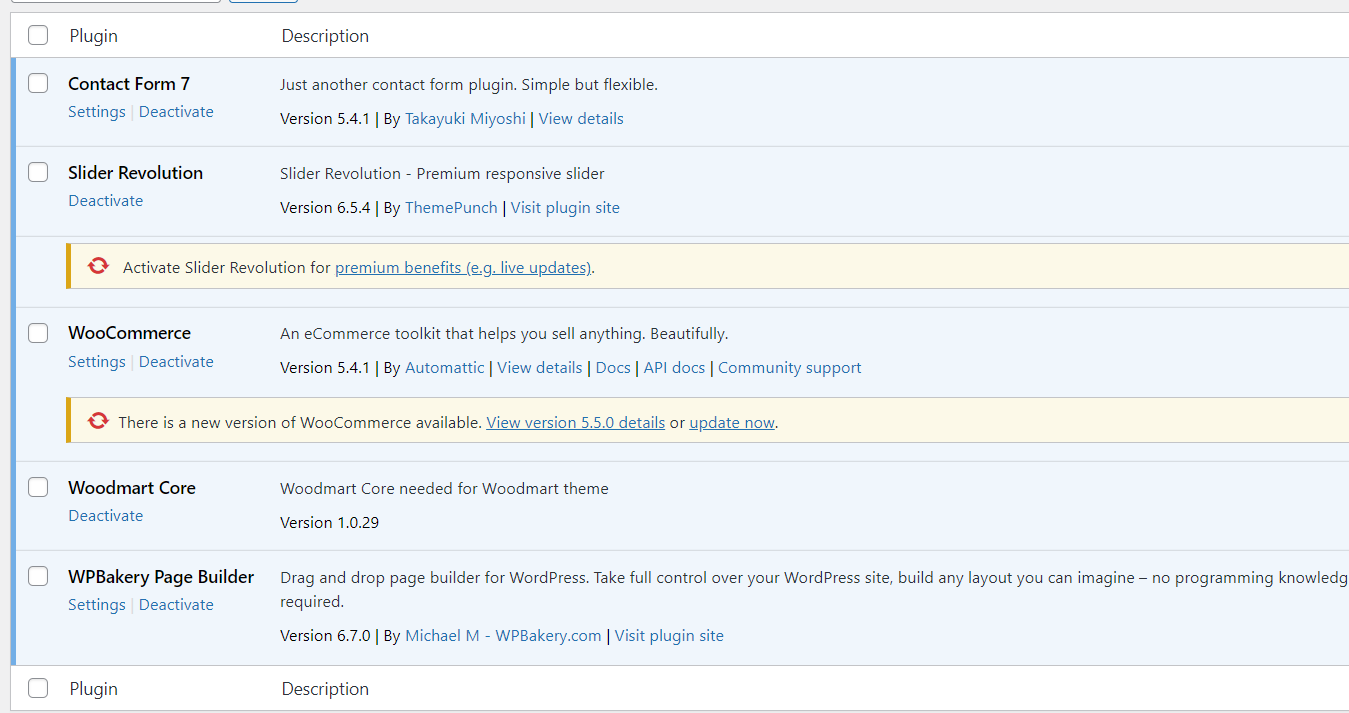Image resolution: width=1349 pixels, height=713 pixels.
Task: Click the Woodmart Core plugin name
Action: pyautogui.click(x=132, y=488)
